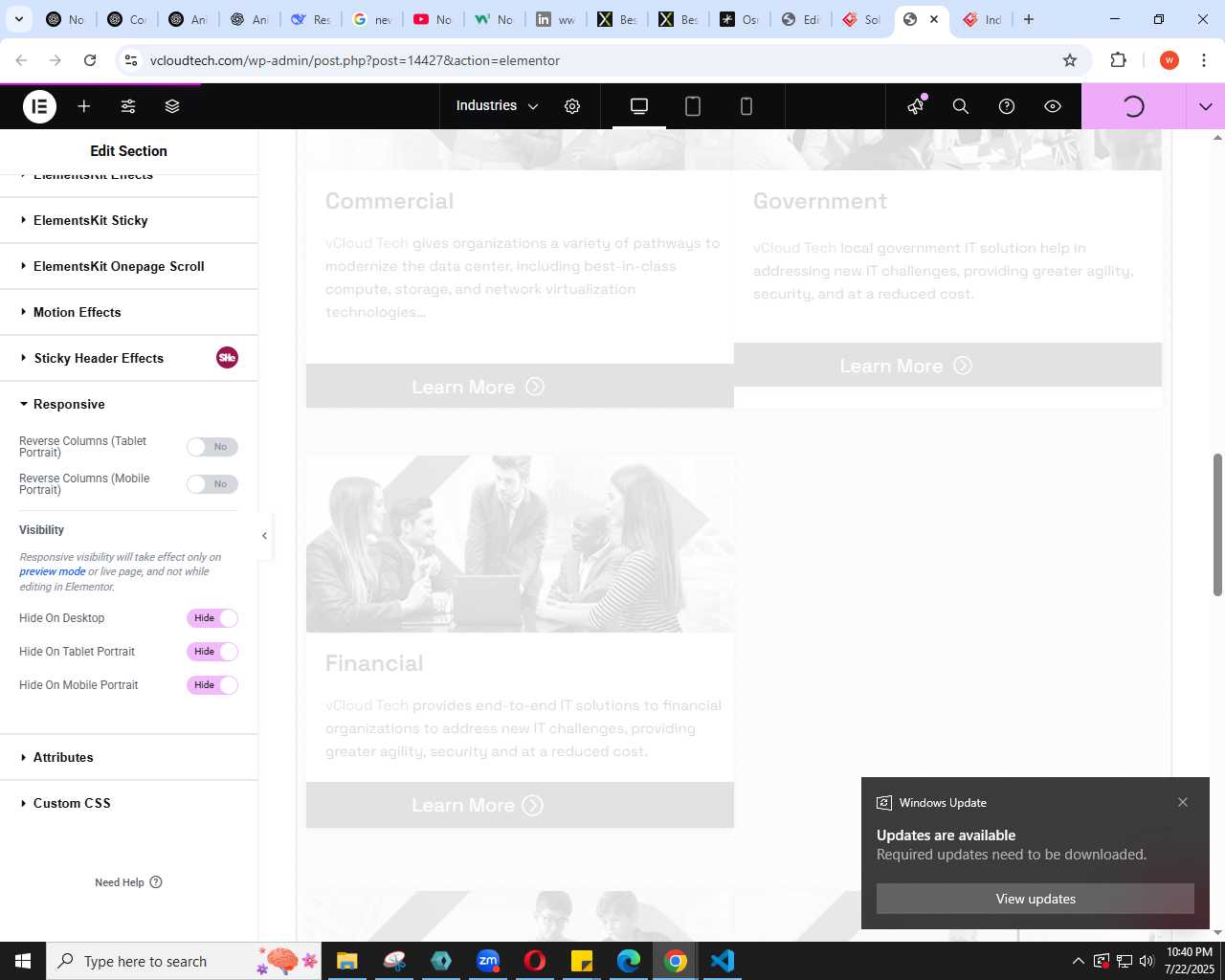The width and height of the screenshot is (1225, 980).
Task: Click the Sticky Header Effects badge icon
Action: 227,358
